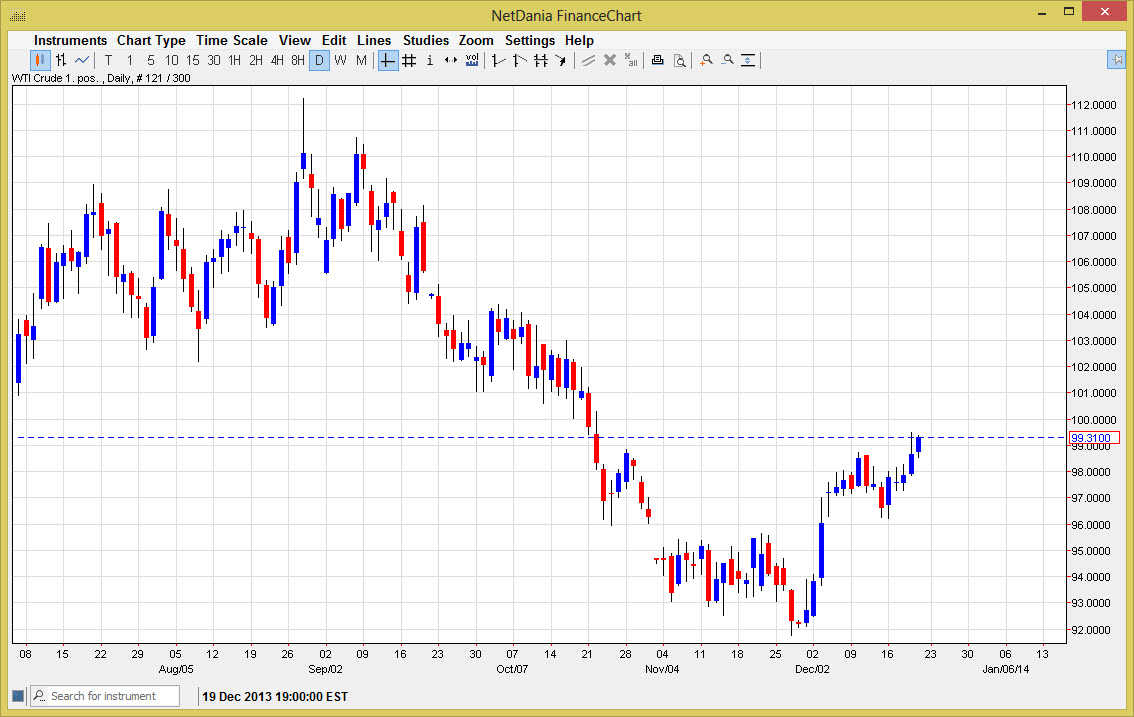This screenshot has width=1134, height=717.
Task: Open the Studies menu
Action: (426, 40)
